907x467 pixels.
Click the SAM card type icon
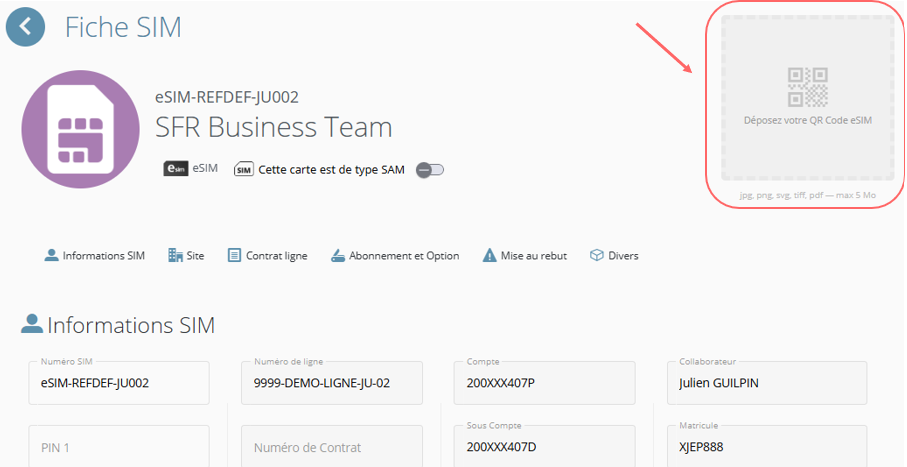(244, 170)
